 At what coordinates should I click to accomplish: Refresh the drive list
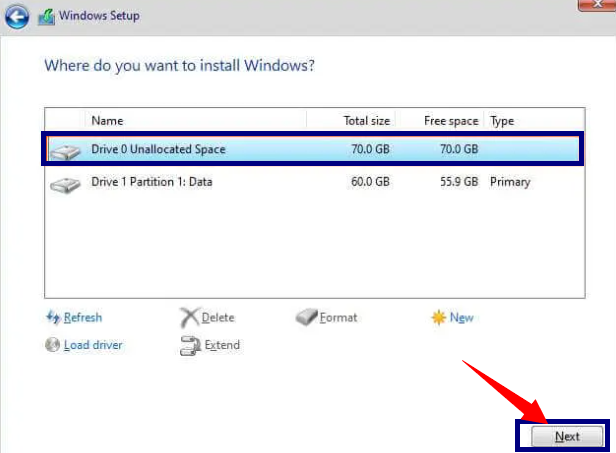[83, 317]
